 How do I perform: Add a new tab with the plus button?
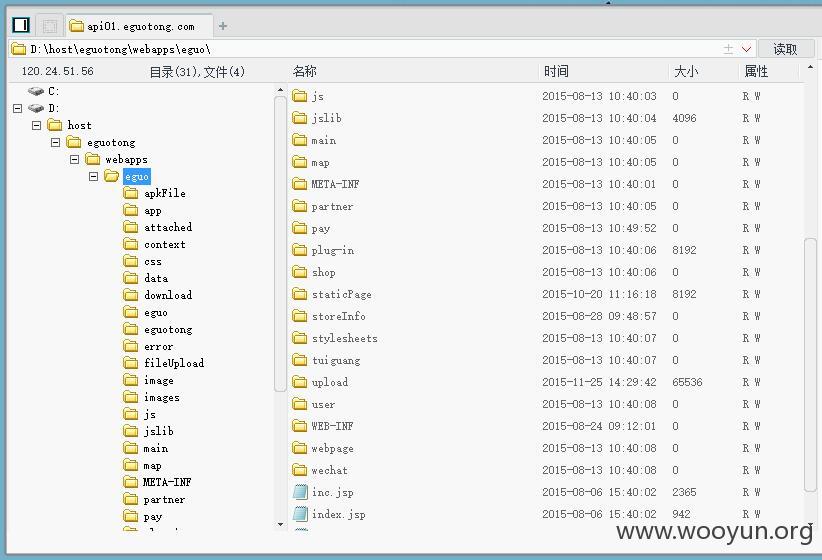223,26
